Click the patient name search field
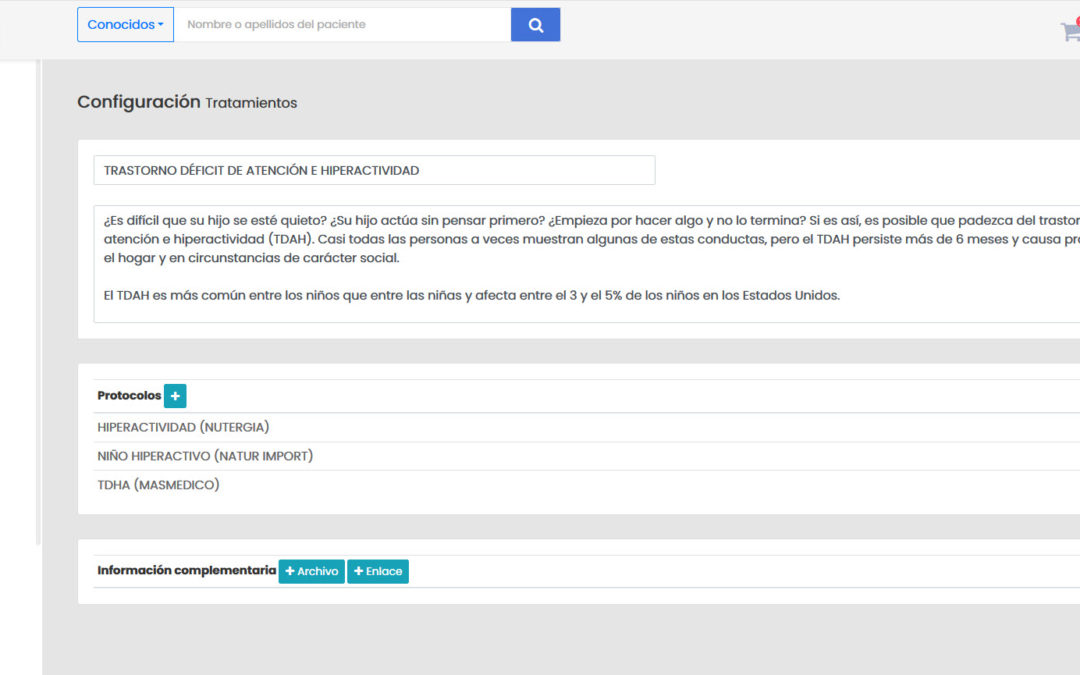The image size is (1080, 675). pos(342,25)
